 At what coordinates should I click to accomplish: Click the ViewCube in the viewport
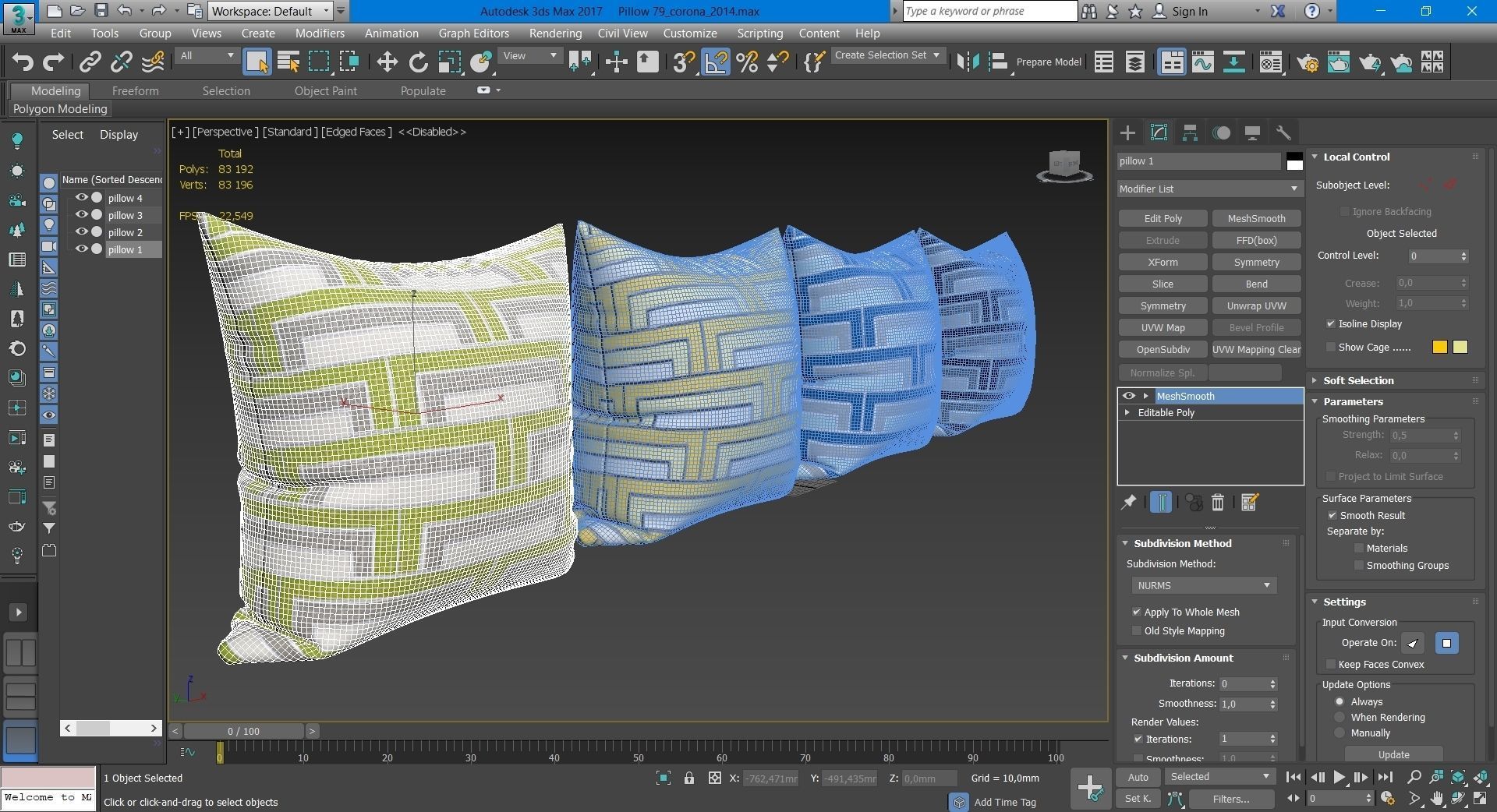[x=1064, y=167]
